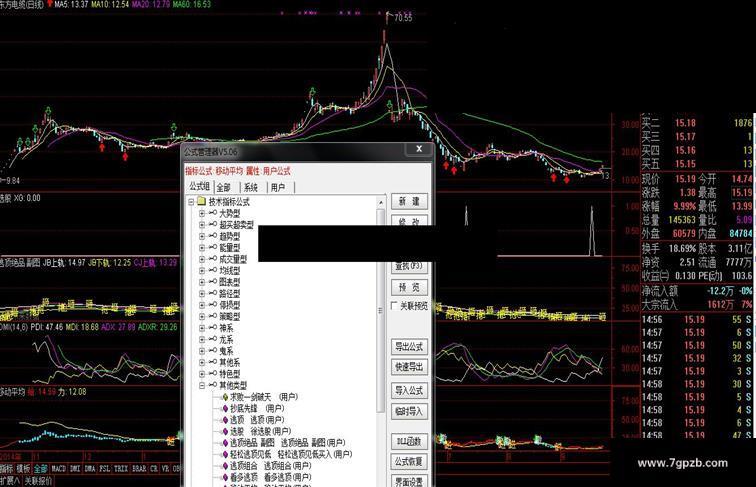
Task: Expand the 超买超卖型 category
Action: point(202,225)
